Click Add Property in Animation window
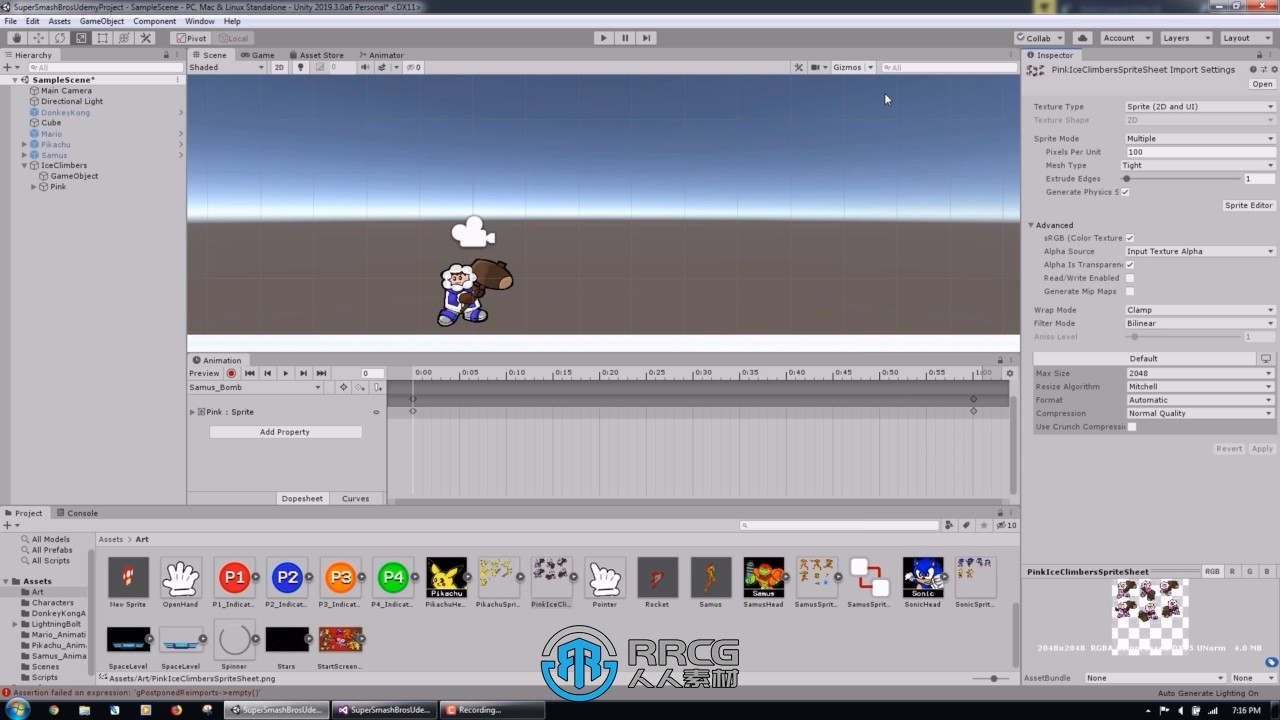 click(x=285, y=432)
